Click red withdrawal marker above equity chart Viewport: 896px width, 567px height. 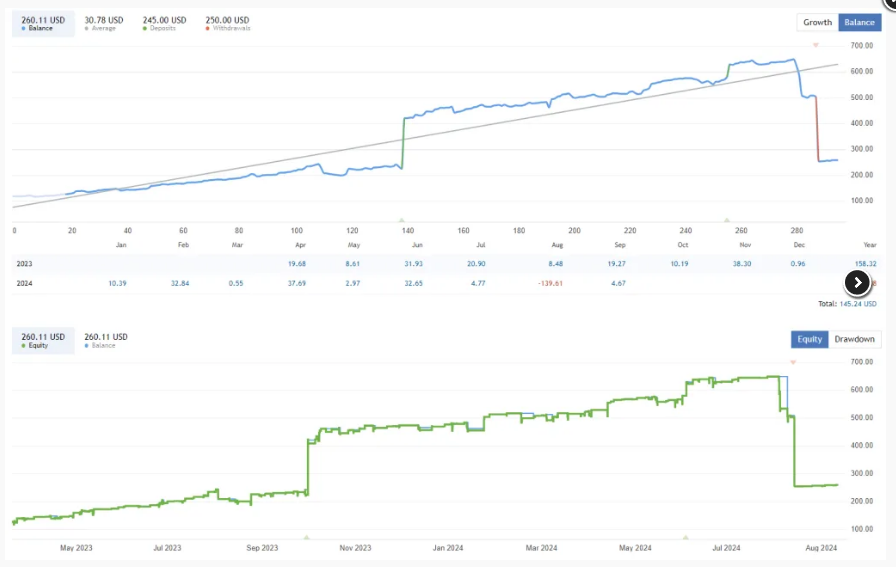tap(793, 362)
